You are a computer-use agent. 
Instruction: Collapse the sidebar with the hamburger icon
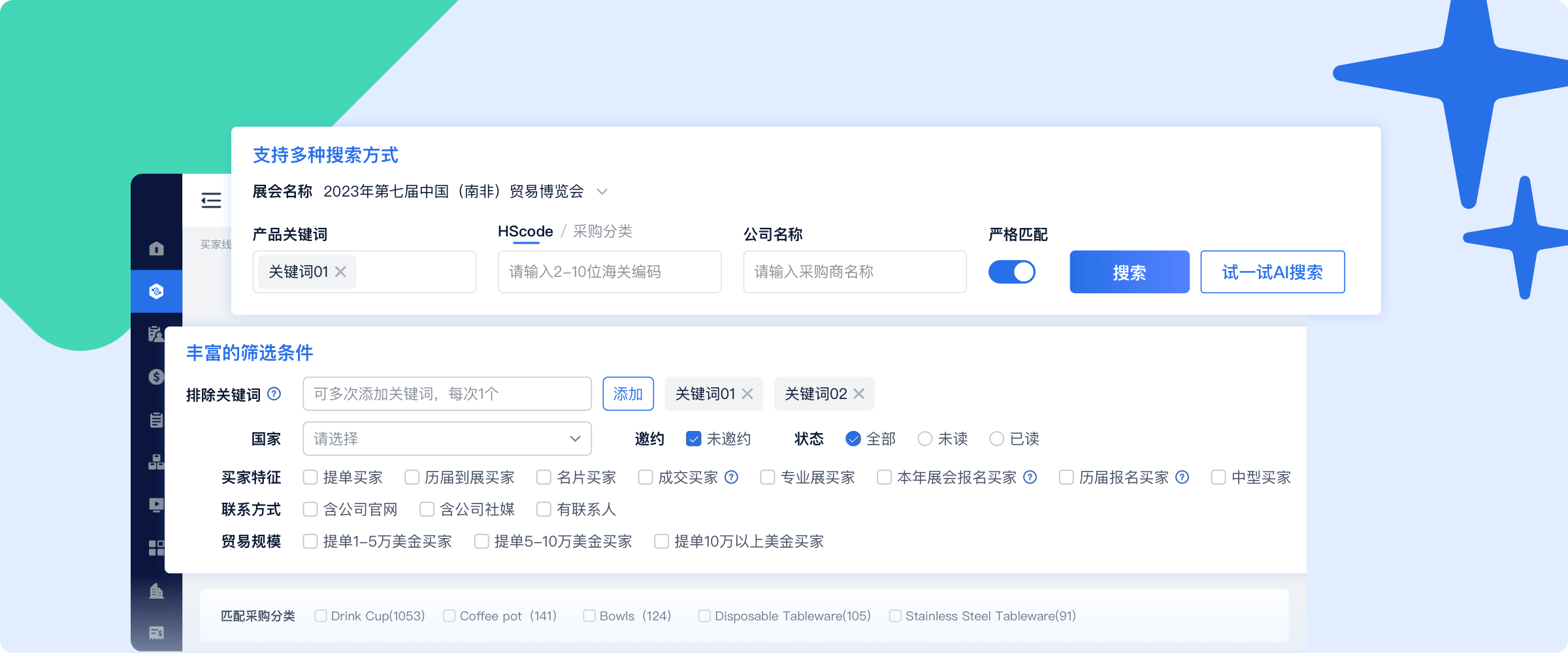click(x=211, y=200)
